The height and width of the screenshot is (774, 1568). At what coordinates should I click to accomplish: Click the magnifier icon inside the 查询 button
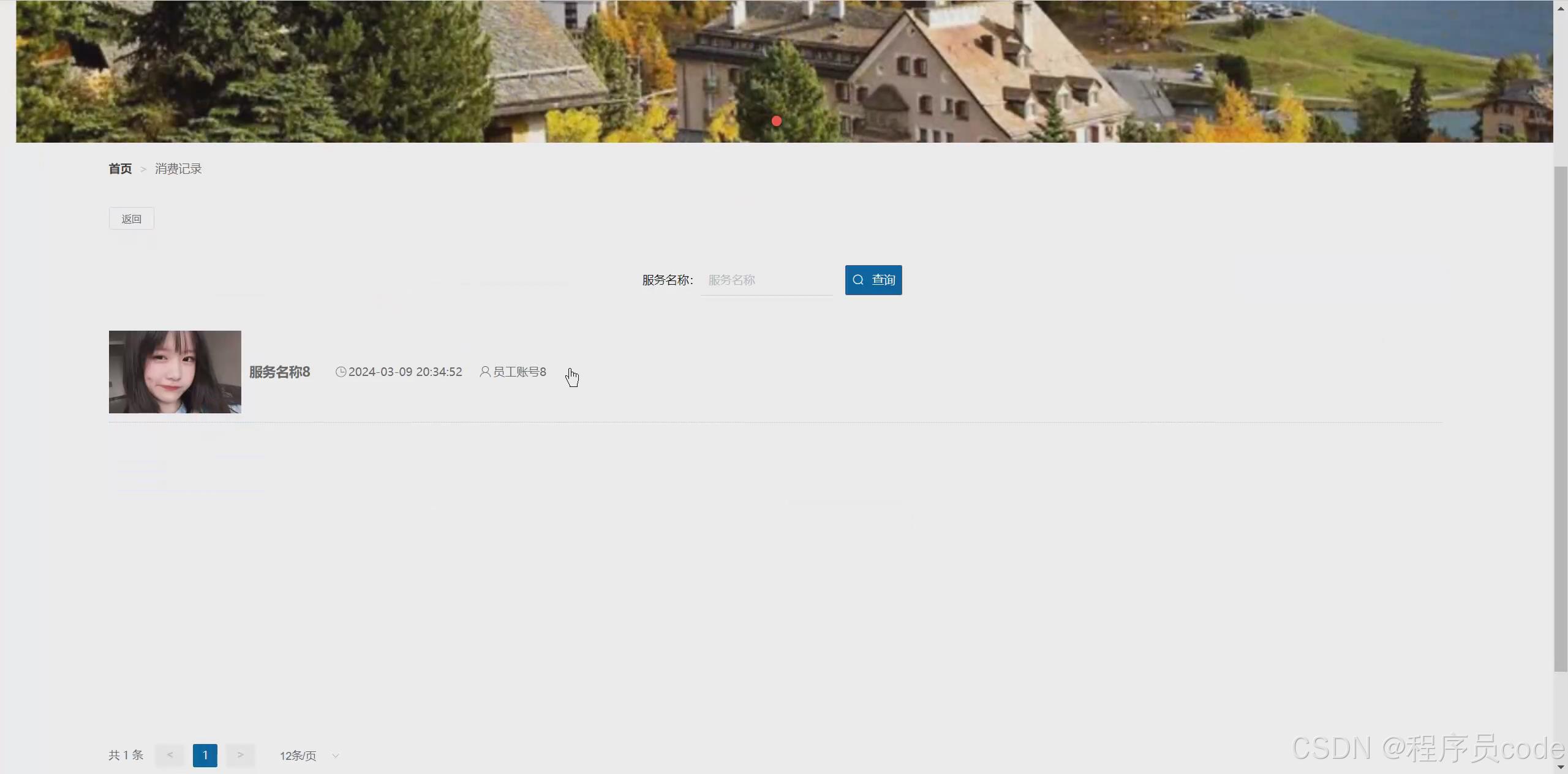pos(859,280)
